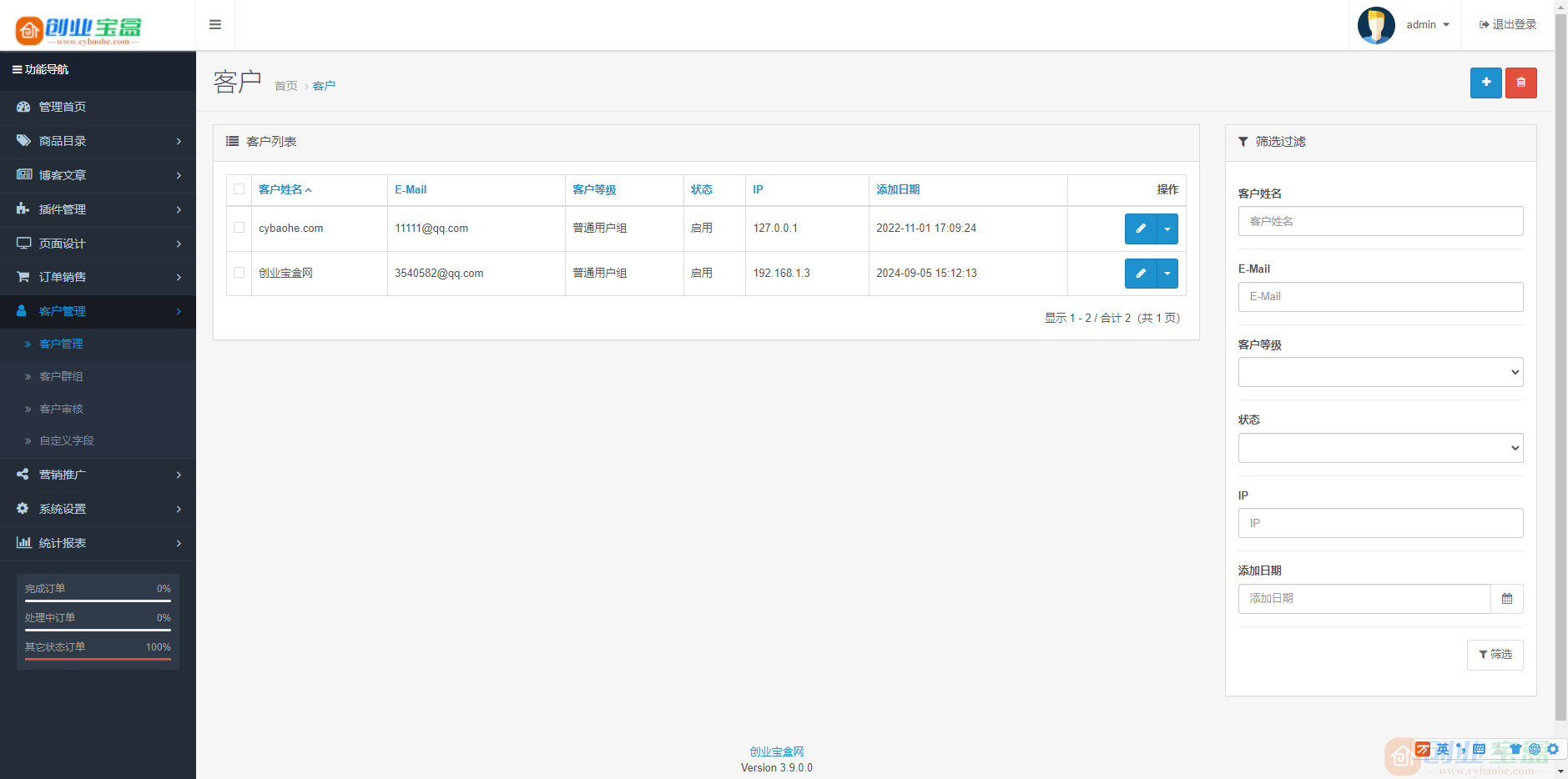Check the box for cybaohe.com row

tap(239, 228)
